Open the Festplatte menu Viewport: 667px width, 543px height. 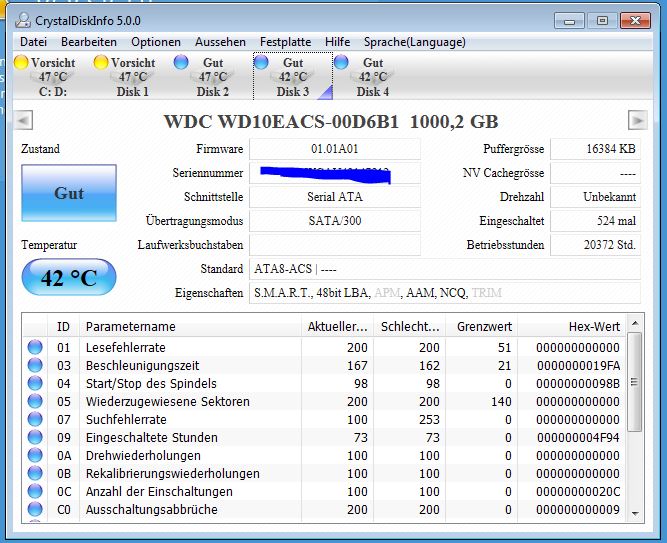285,42
